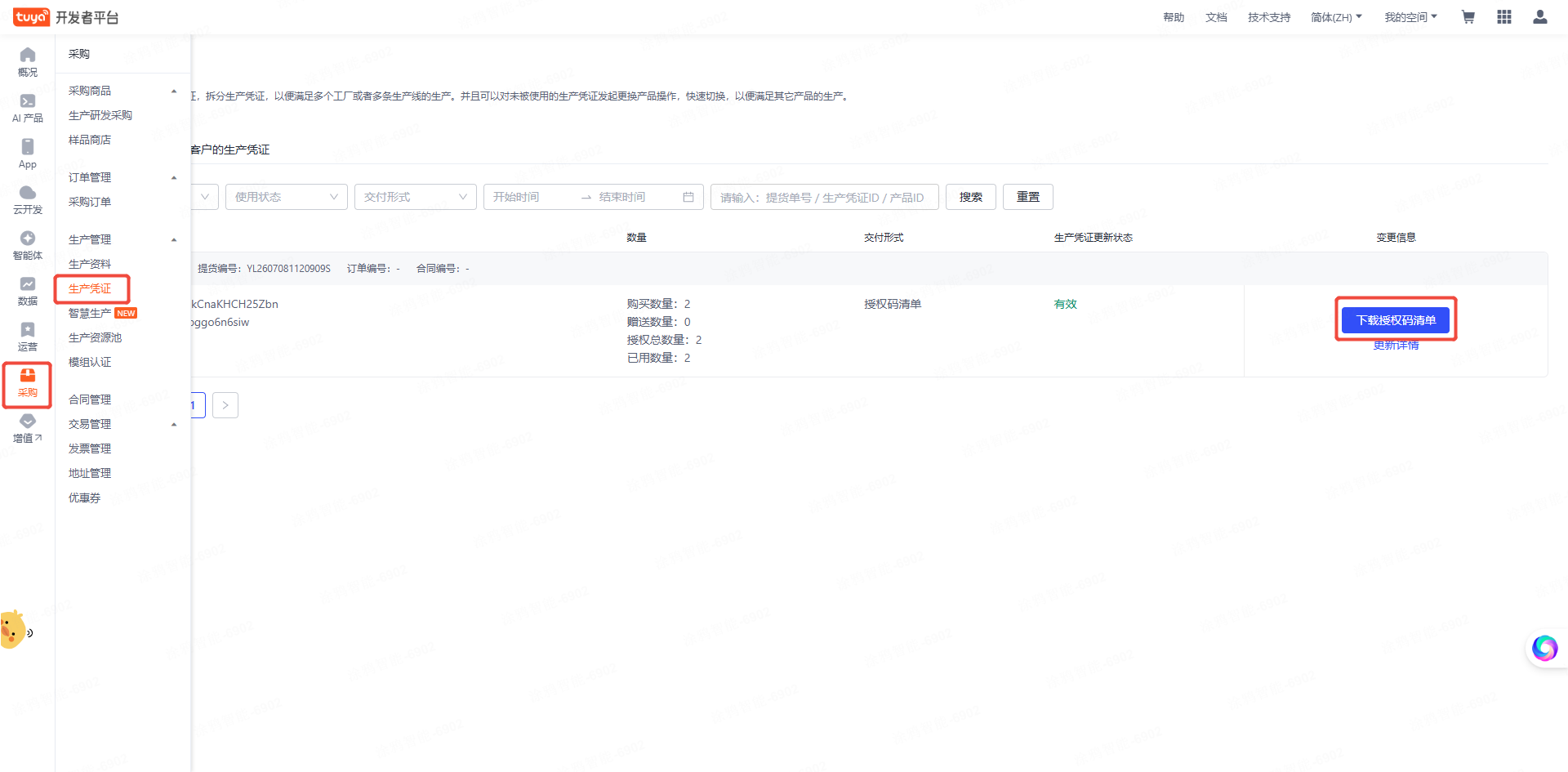This screenshot has width=1568, height=772.
Task: Select 生产研发采购 menu item
Action: point(100,115)
